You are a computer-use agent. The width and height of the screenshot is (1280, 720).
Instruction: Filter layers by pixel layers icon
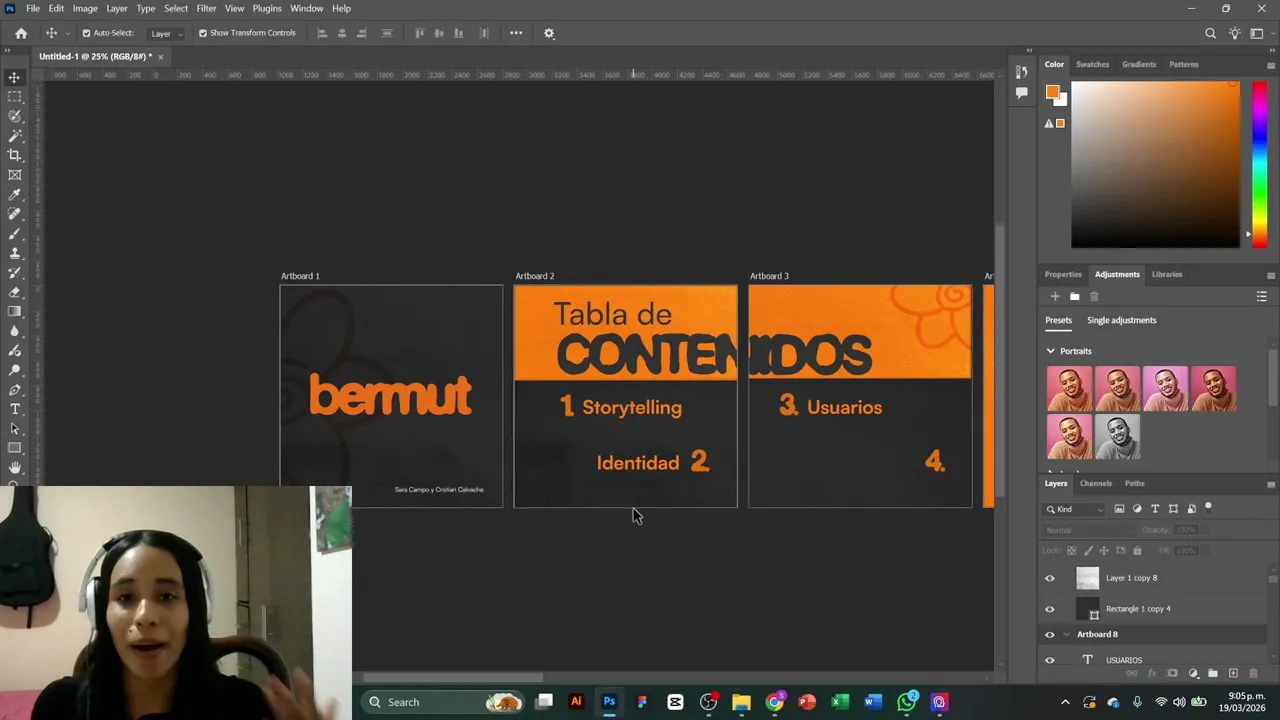click(x=1119, y=509)
